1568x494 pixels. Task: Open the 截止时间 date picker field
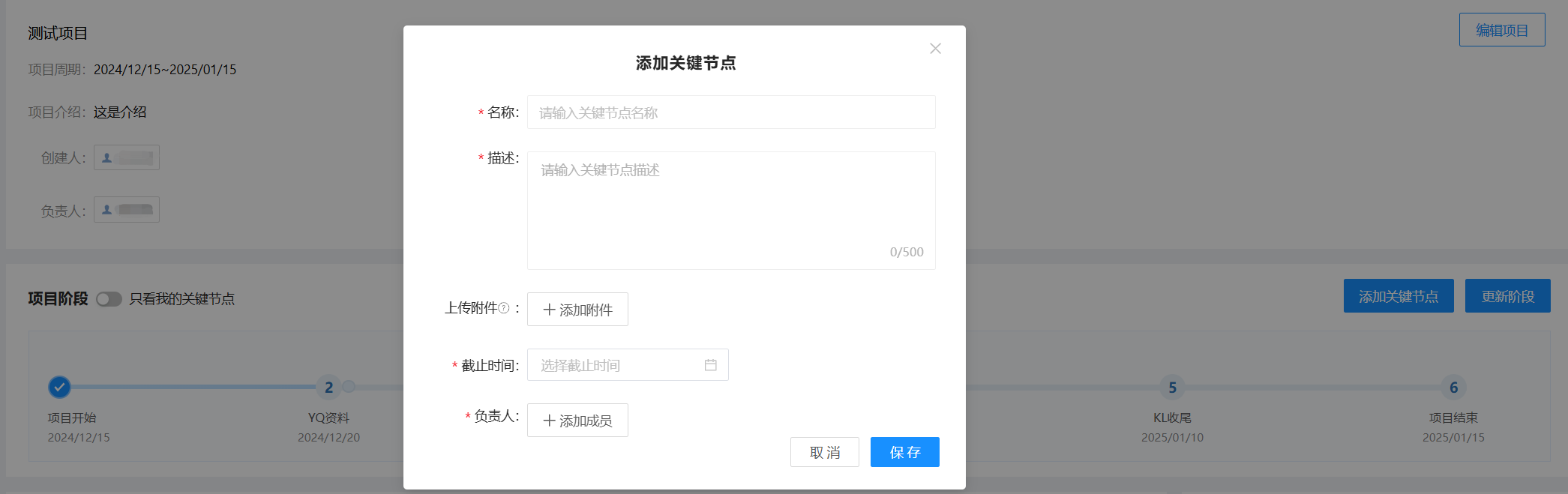coord(619,365)
